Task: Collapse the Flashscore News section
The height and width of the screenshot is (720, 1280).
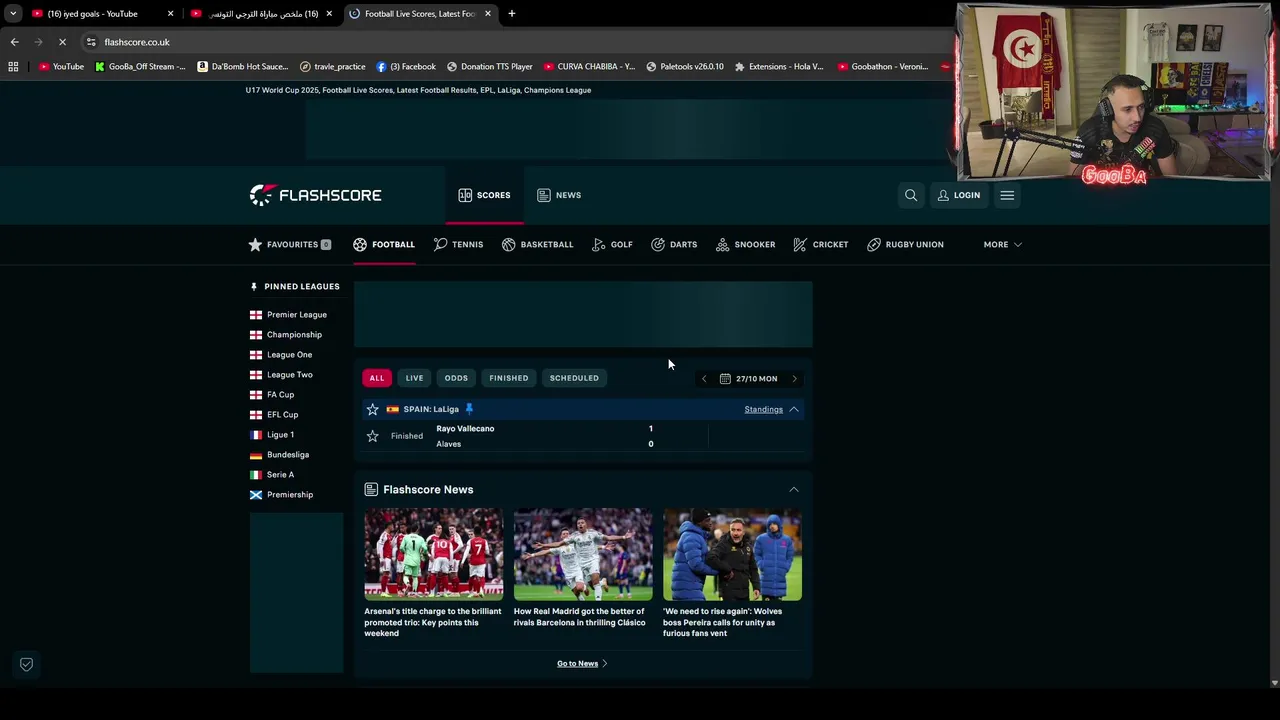Action: coord(794,489)
